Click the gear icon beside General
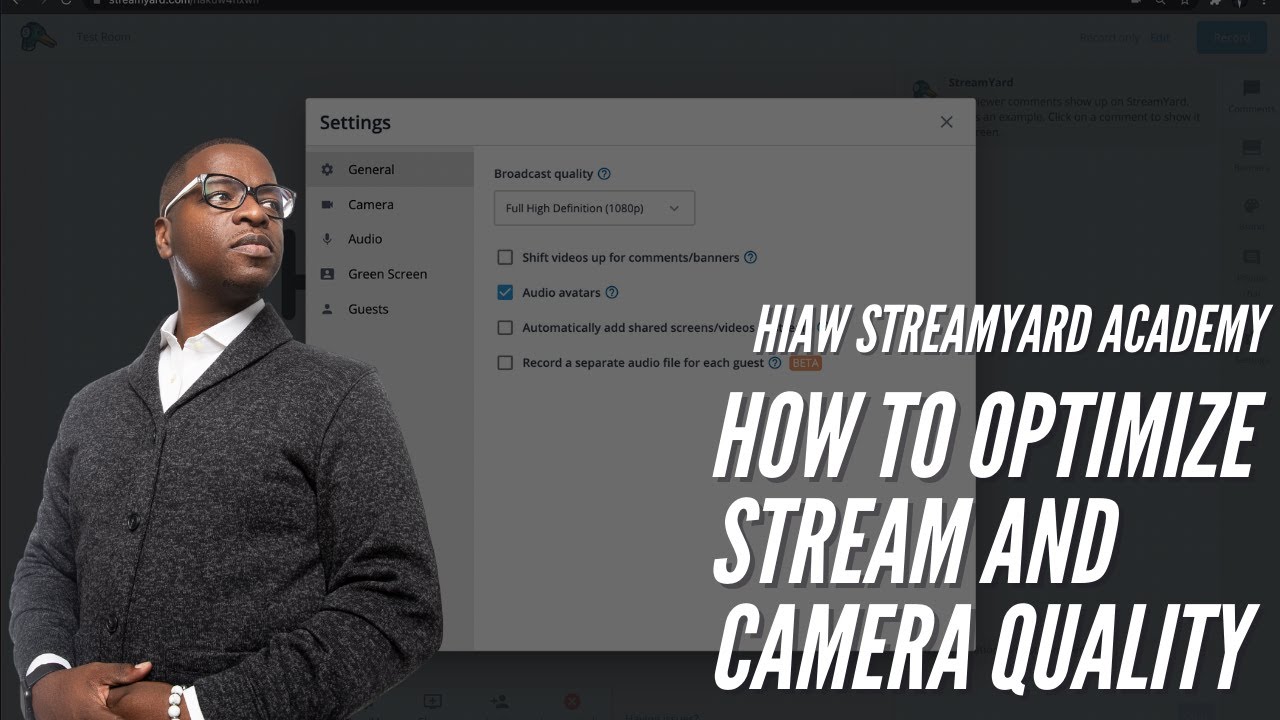 click(327, 169)
